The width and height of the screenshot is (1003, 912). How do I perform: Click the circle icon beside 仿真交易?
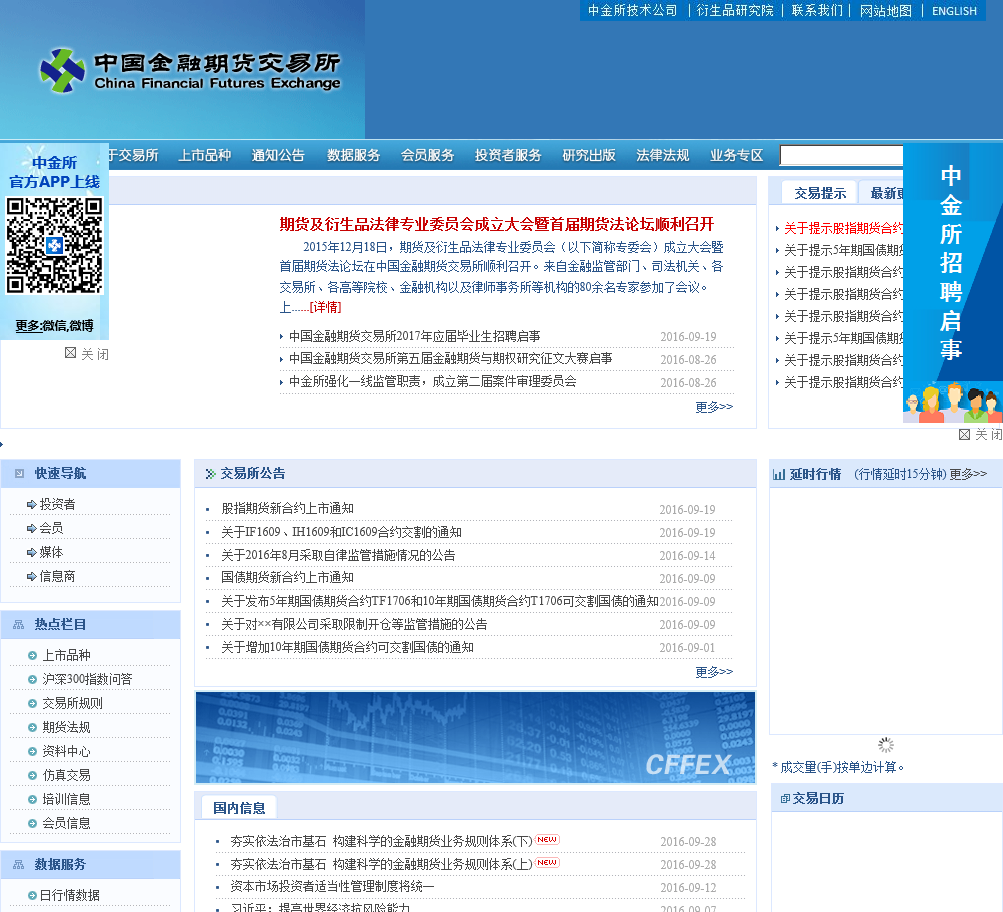[x=33, y=776]
